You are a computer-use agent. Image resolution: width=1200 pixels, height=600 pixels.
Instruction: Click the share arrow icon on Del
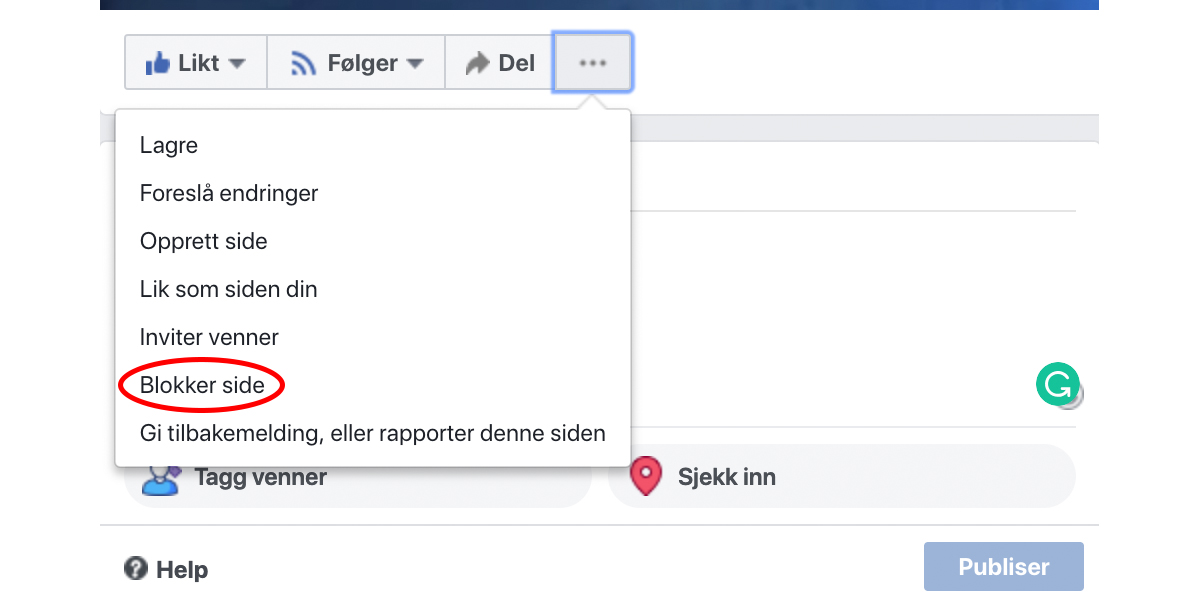point(476,64)
